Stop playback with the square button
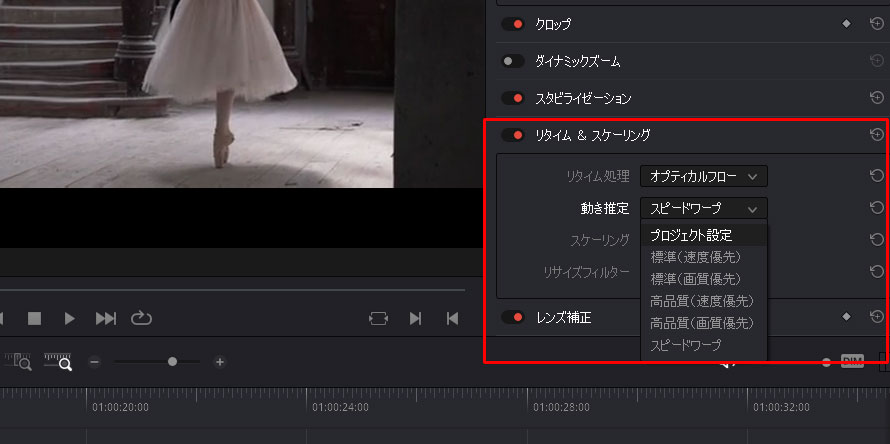The width and height of the screenshot is (890, 444). 35,319
